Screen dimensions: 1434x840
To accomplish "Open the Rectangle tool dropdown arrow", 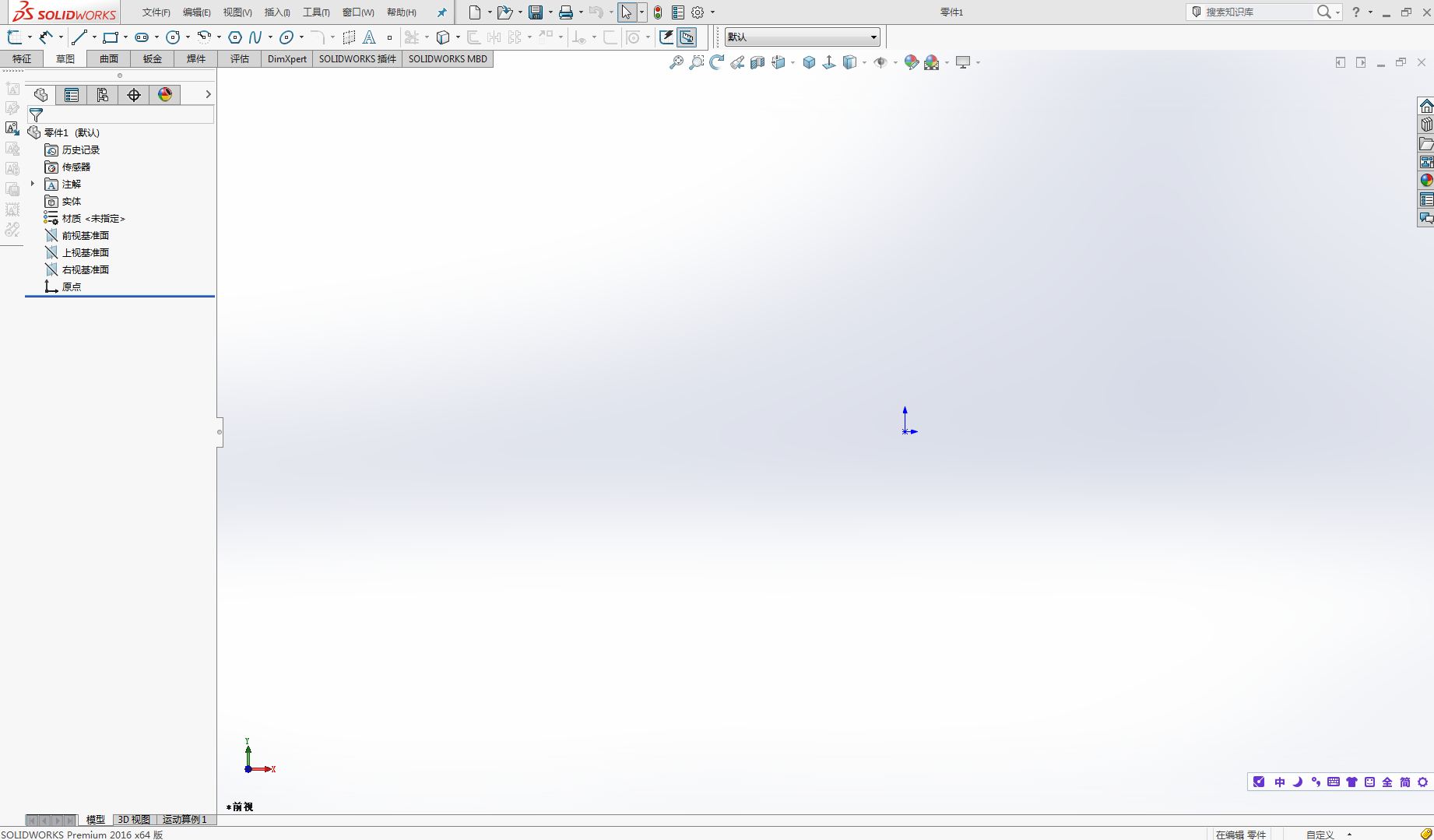I will [125, 37].
